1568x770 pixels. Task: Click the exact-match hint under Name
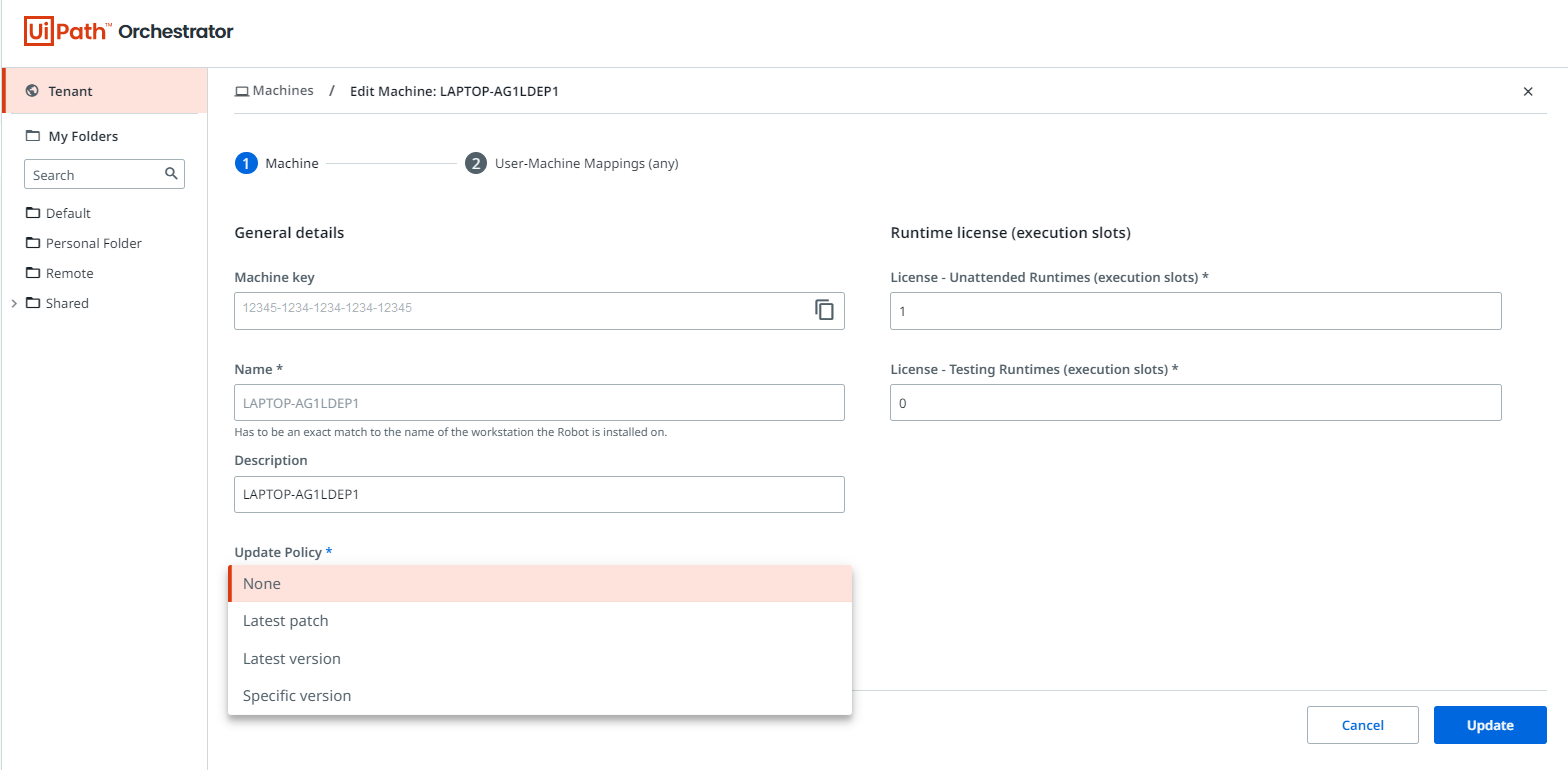pyautogui.click(x=450, y=432)
